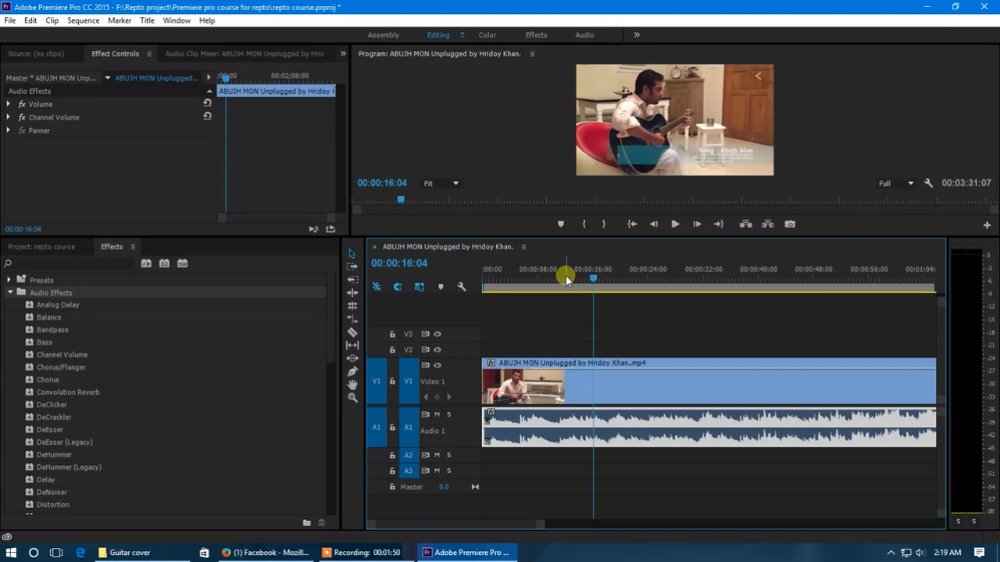The image size is (1000, 562).
Task: Select the Rolling Edit tool
Action: (352, 292)
